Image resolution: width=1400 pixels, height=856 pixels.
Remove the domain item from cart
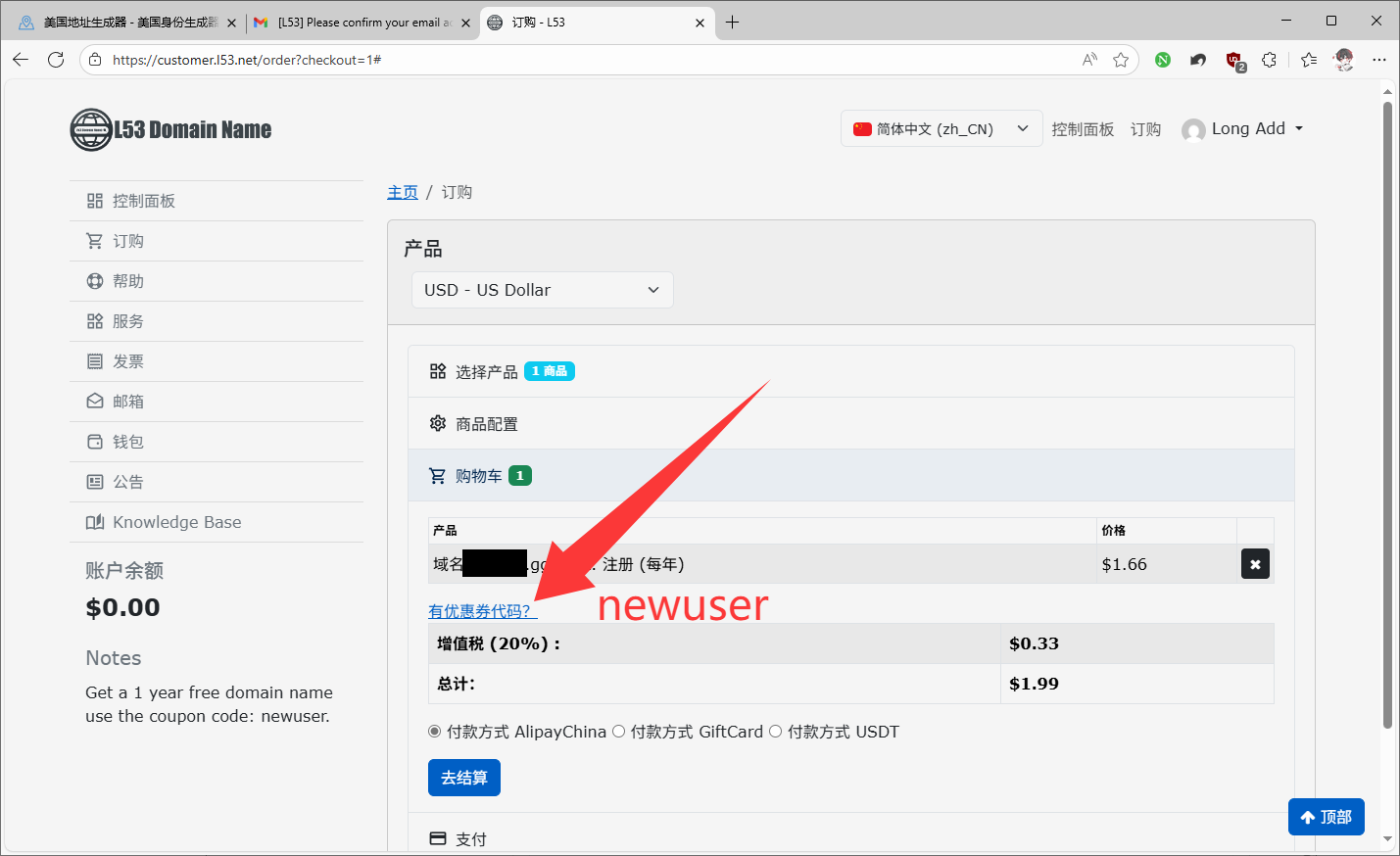tap(1255, 564)
